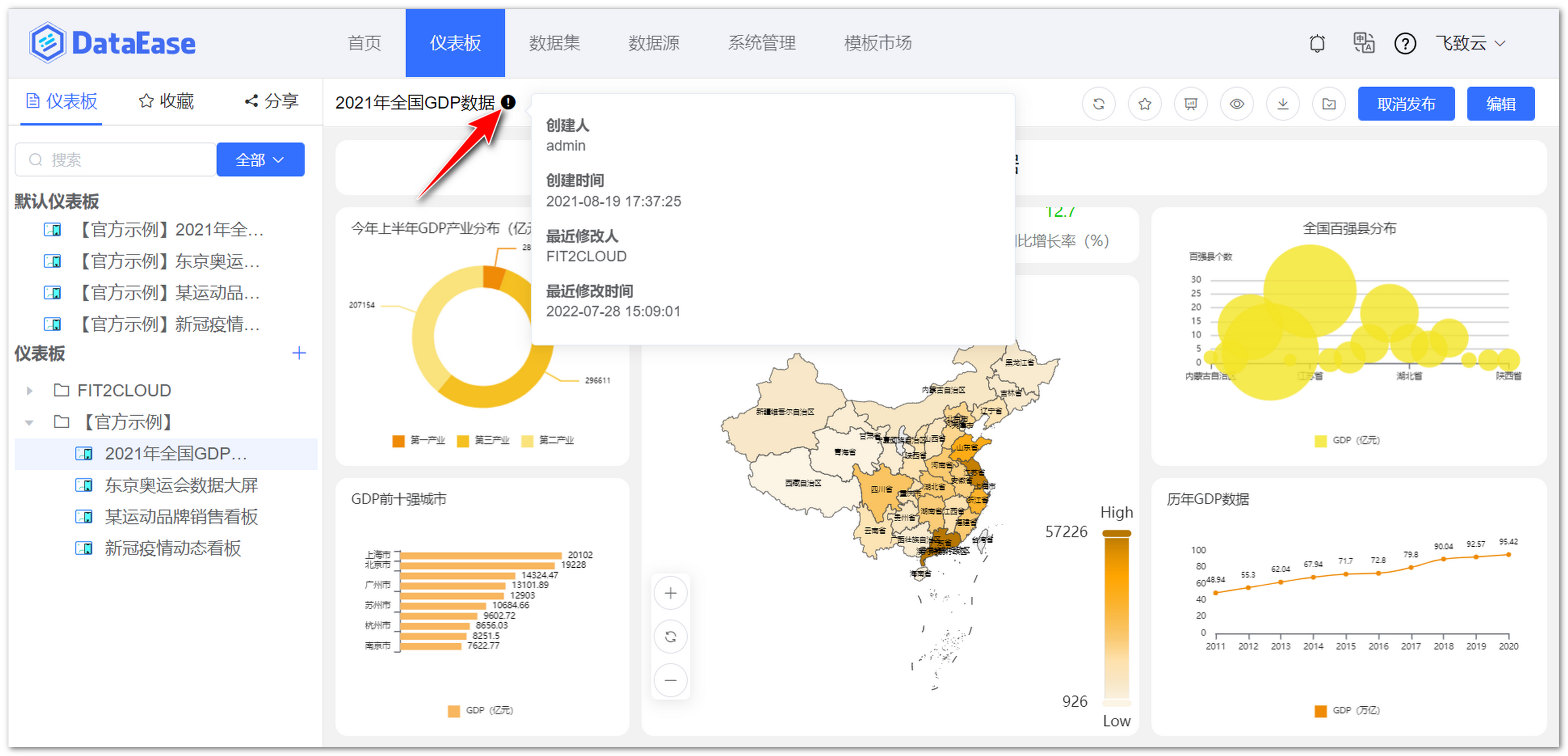Click the 编辑 button

1501,104
